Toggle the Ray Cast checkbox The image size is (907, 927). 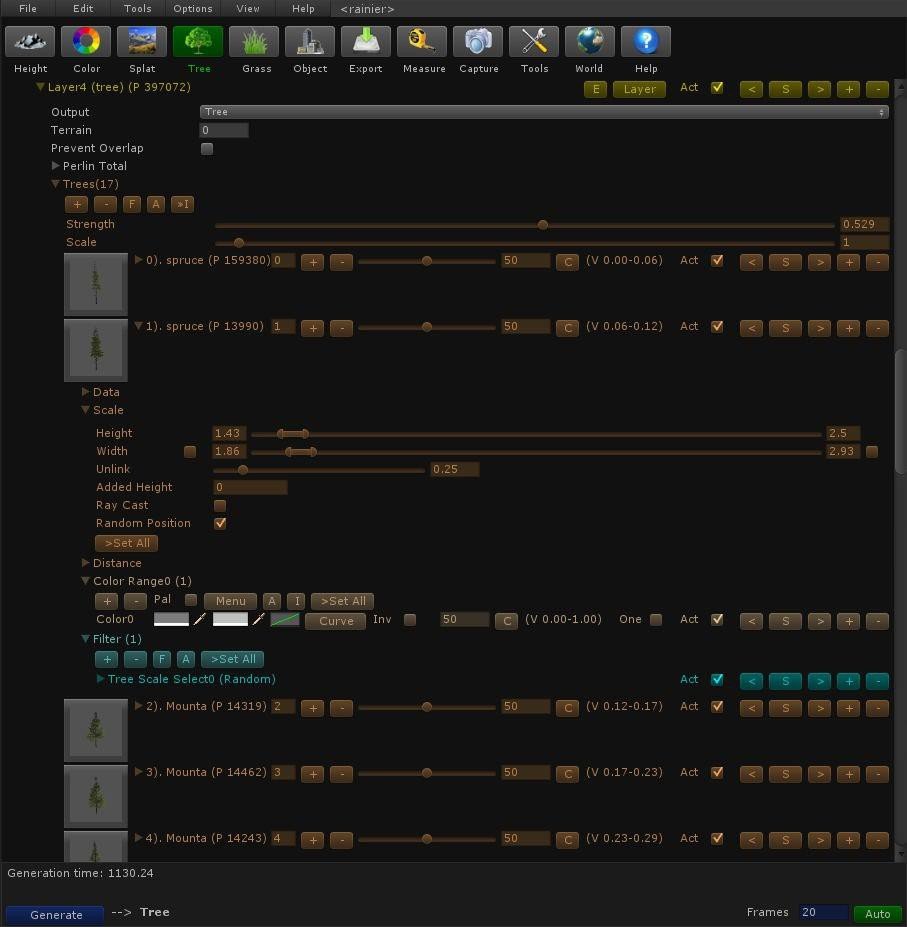pos(220,505)
